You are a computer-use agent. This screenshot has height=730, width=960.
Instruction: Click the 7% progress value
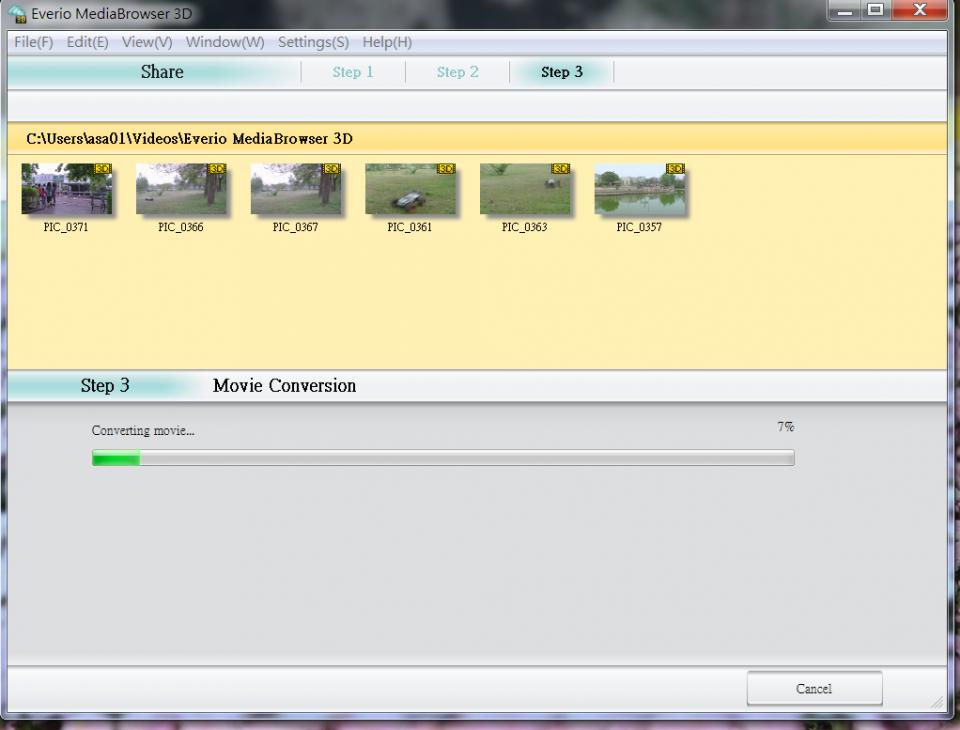pyautogui.click(x=786, y=427)
